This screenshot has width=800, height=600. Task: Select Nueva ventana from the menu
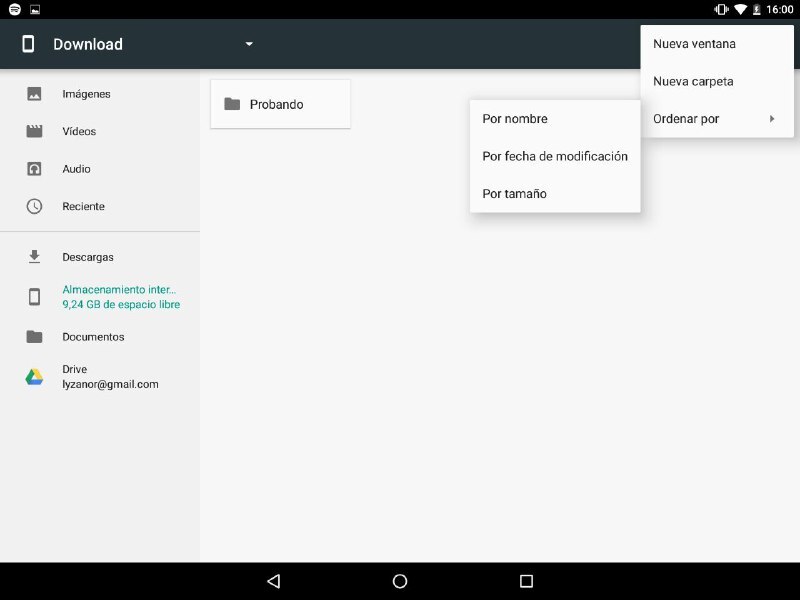point(694,44)
